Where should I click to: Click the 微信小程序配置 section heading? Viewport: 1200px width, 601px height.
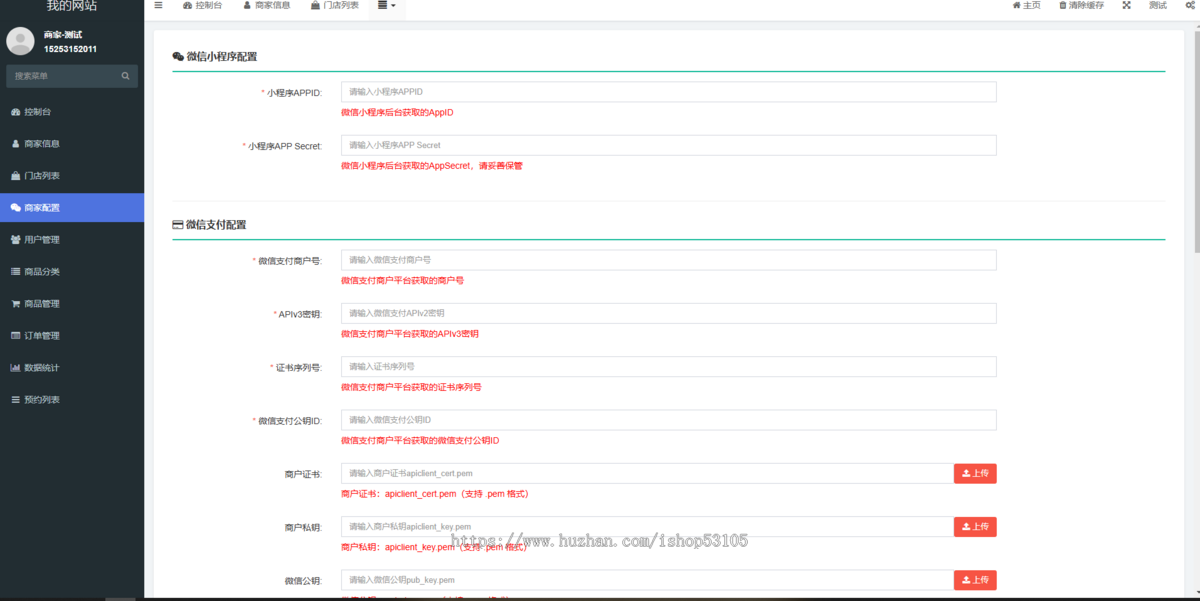click(214, 57)
